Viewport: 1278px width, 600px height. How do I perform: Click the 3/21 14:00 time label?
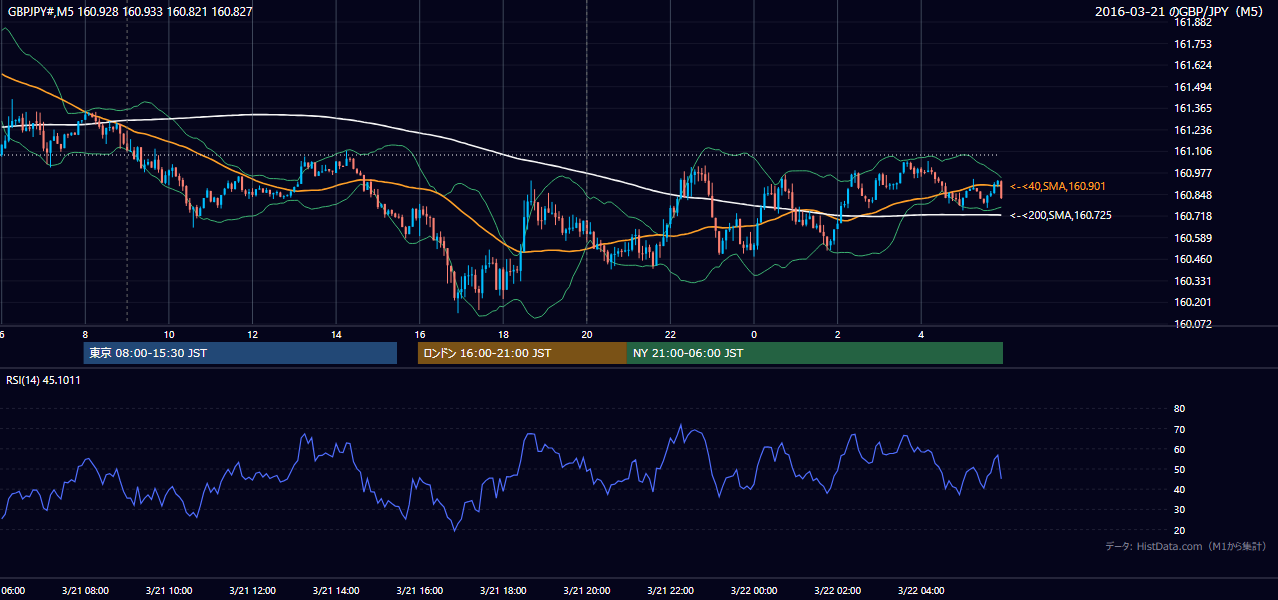click(336, 591)
